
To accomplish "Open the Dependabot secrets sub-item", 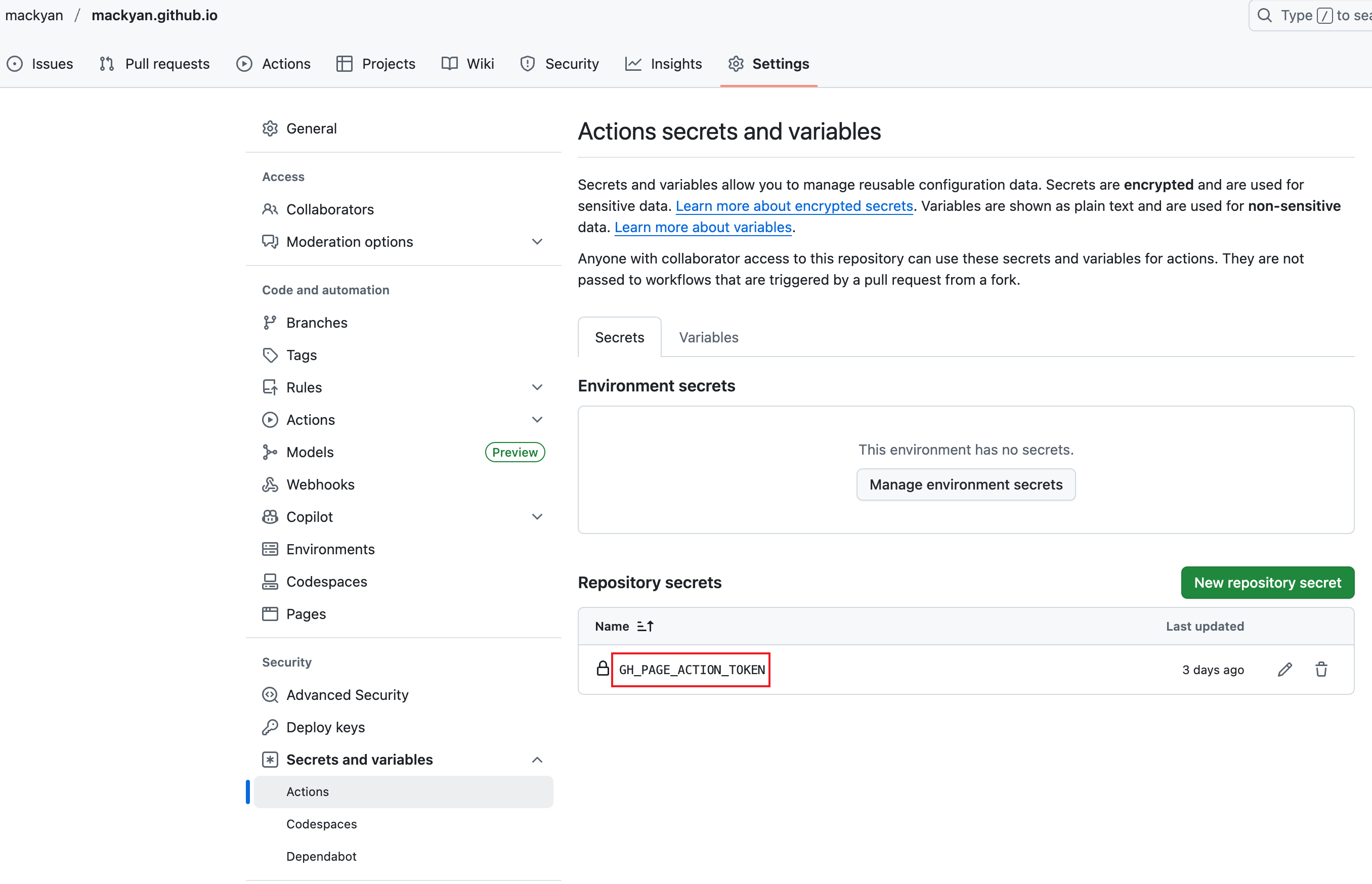I will point(321,856).
